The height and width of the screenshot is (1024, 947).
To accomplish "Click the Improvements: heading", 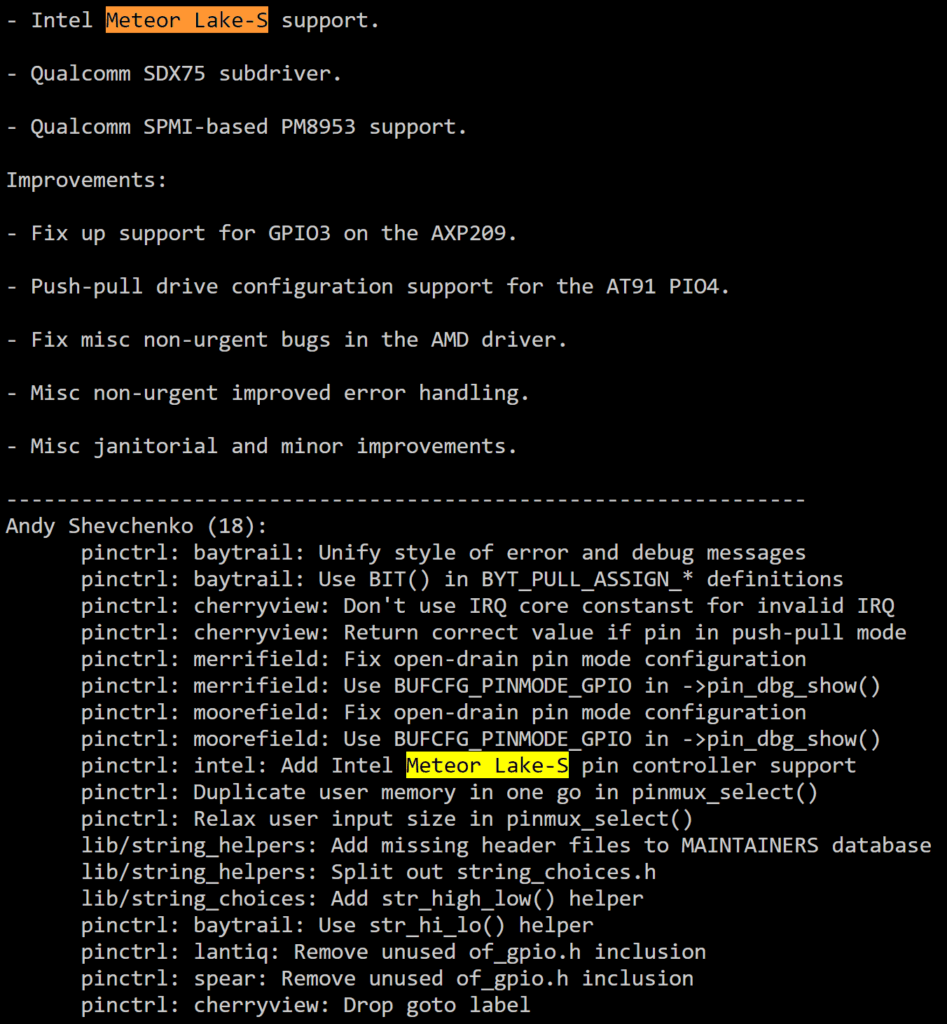I will point(87,180).
